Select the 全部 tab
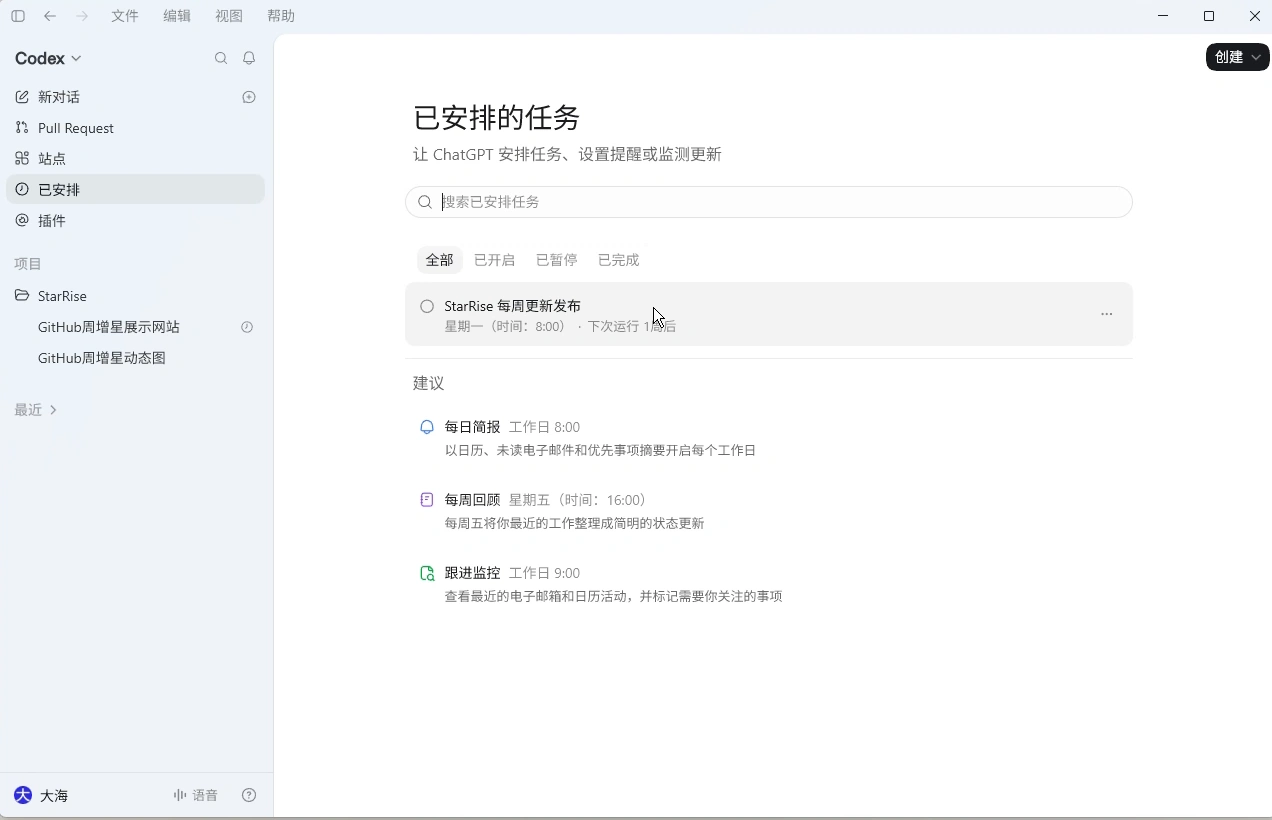 pos(439,260)
